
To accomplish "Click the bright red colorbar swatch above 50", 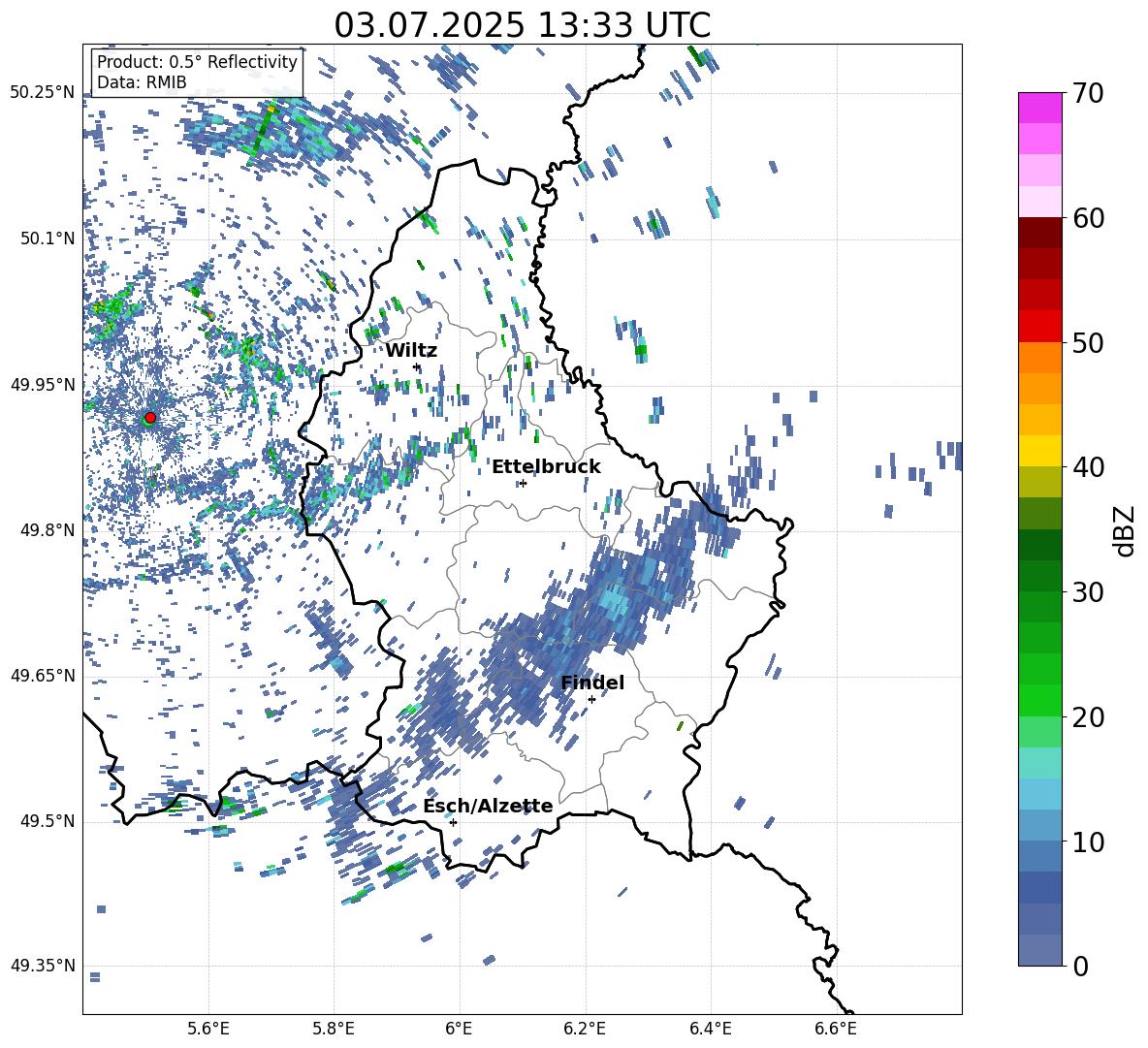I will 1040,327.
